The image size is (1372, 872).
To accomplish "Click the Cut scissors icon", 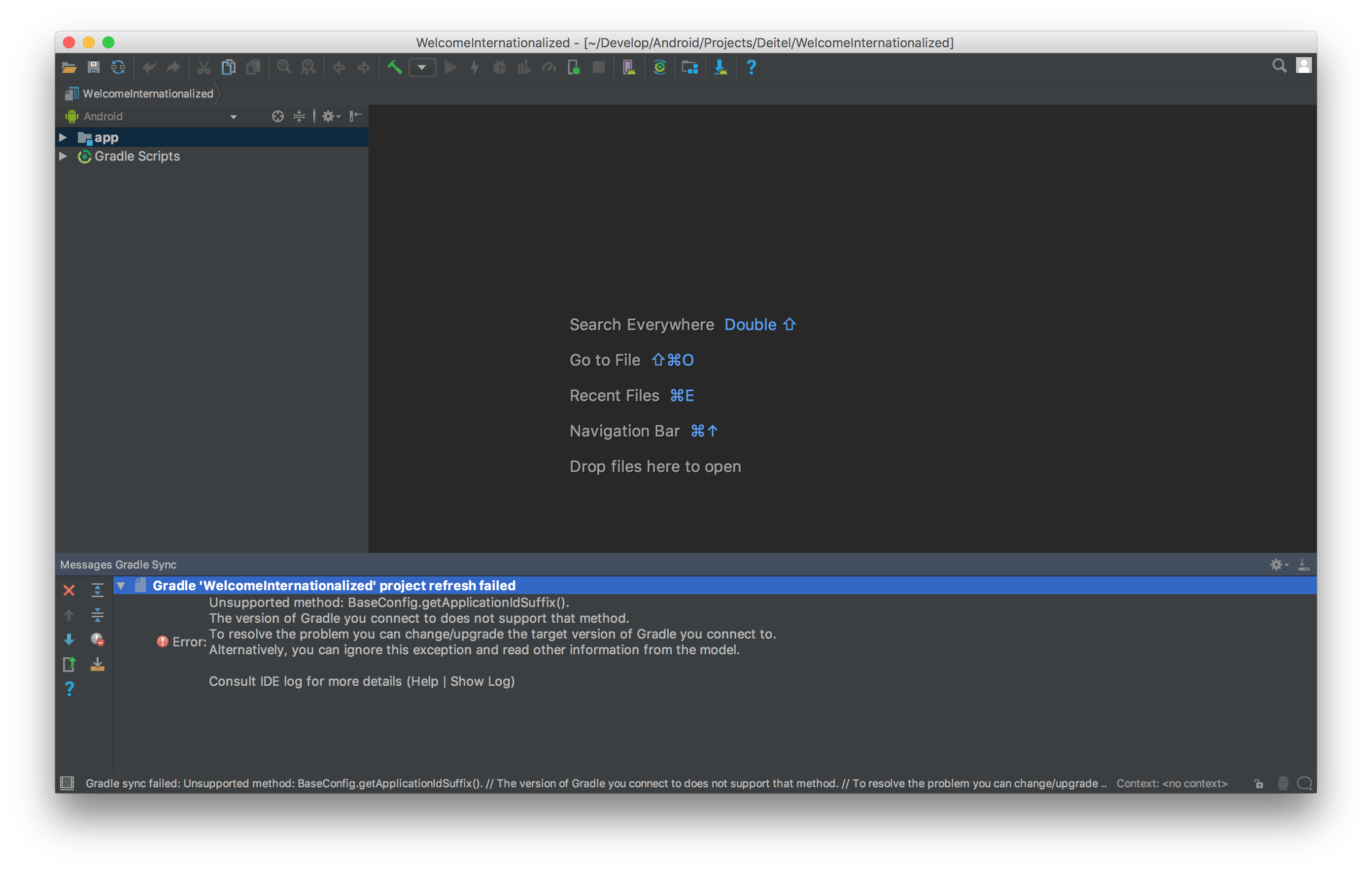I will point(204,68).
